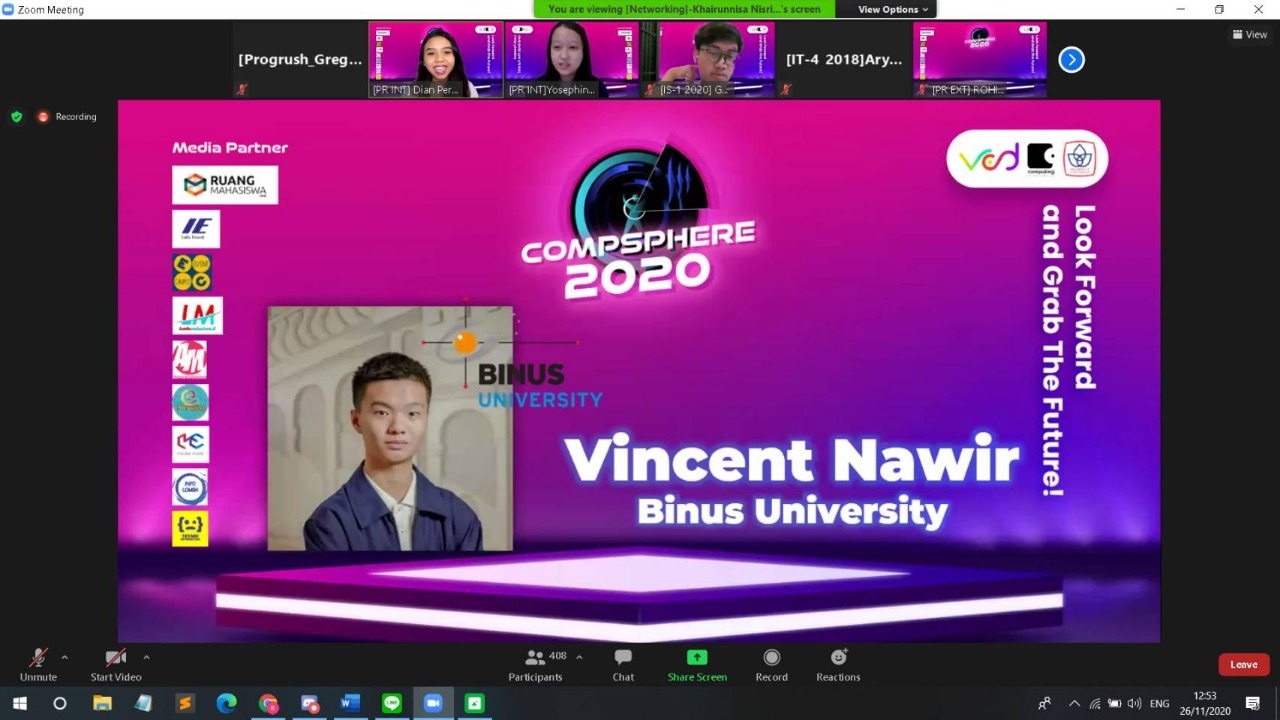The image size is (1280, 720).
Task: Expand the arrow next to Participants count
Action: pos(579,657)
